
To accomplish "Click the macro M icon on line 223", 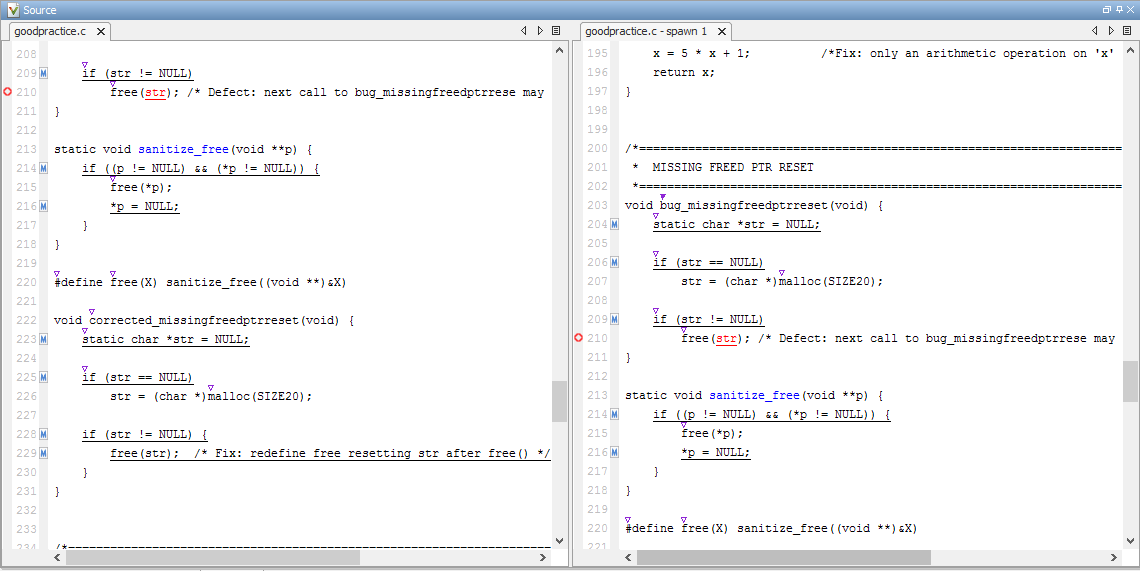I will 44,339.
